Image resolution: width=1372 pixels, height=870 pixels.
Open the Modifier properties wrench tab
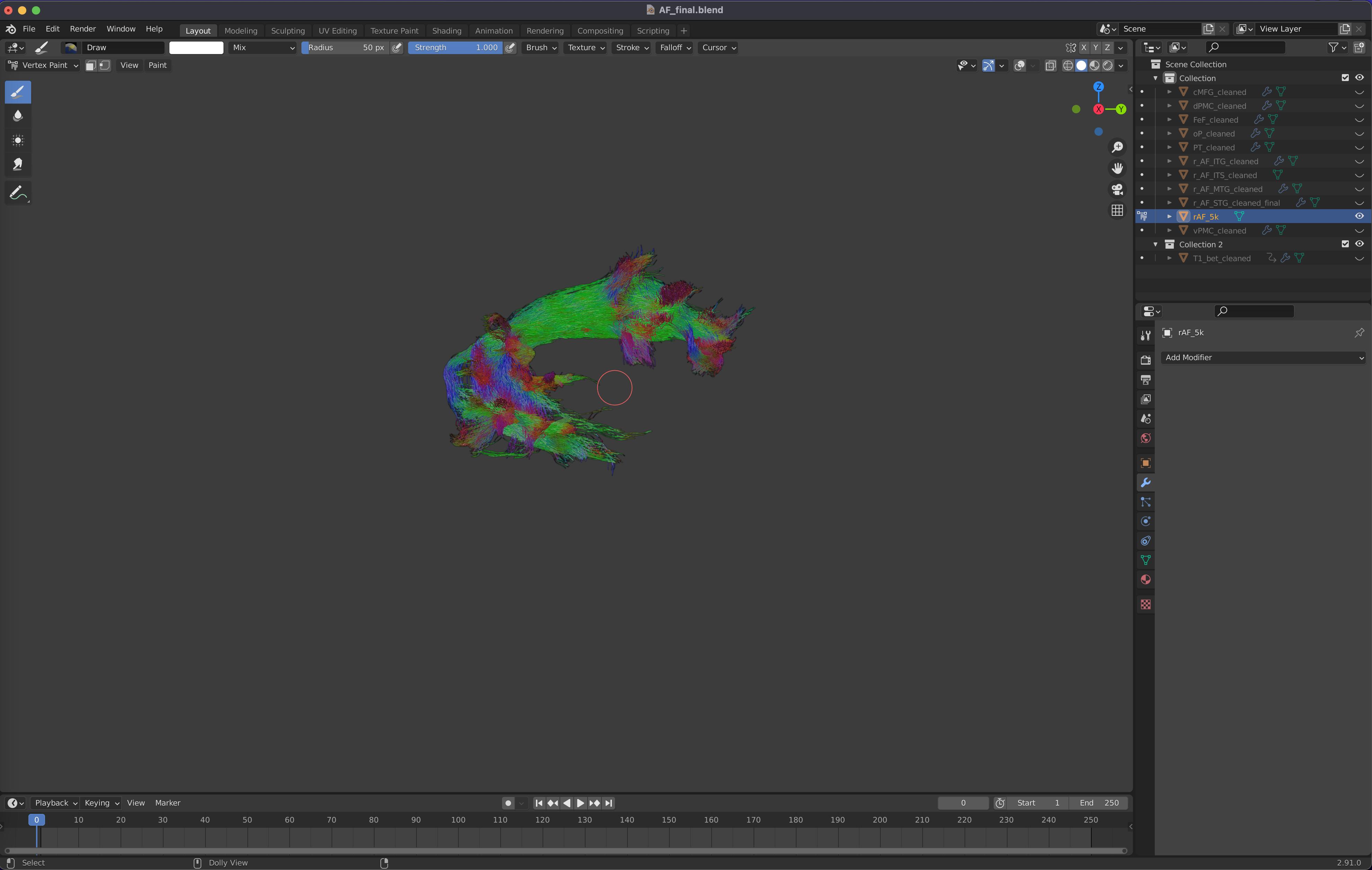click(x=1145, y=482)
